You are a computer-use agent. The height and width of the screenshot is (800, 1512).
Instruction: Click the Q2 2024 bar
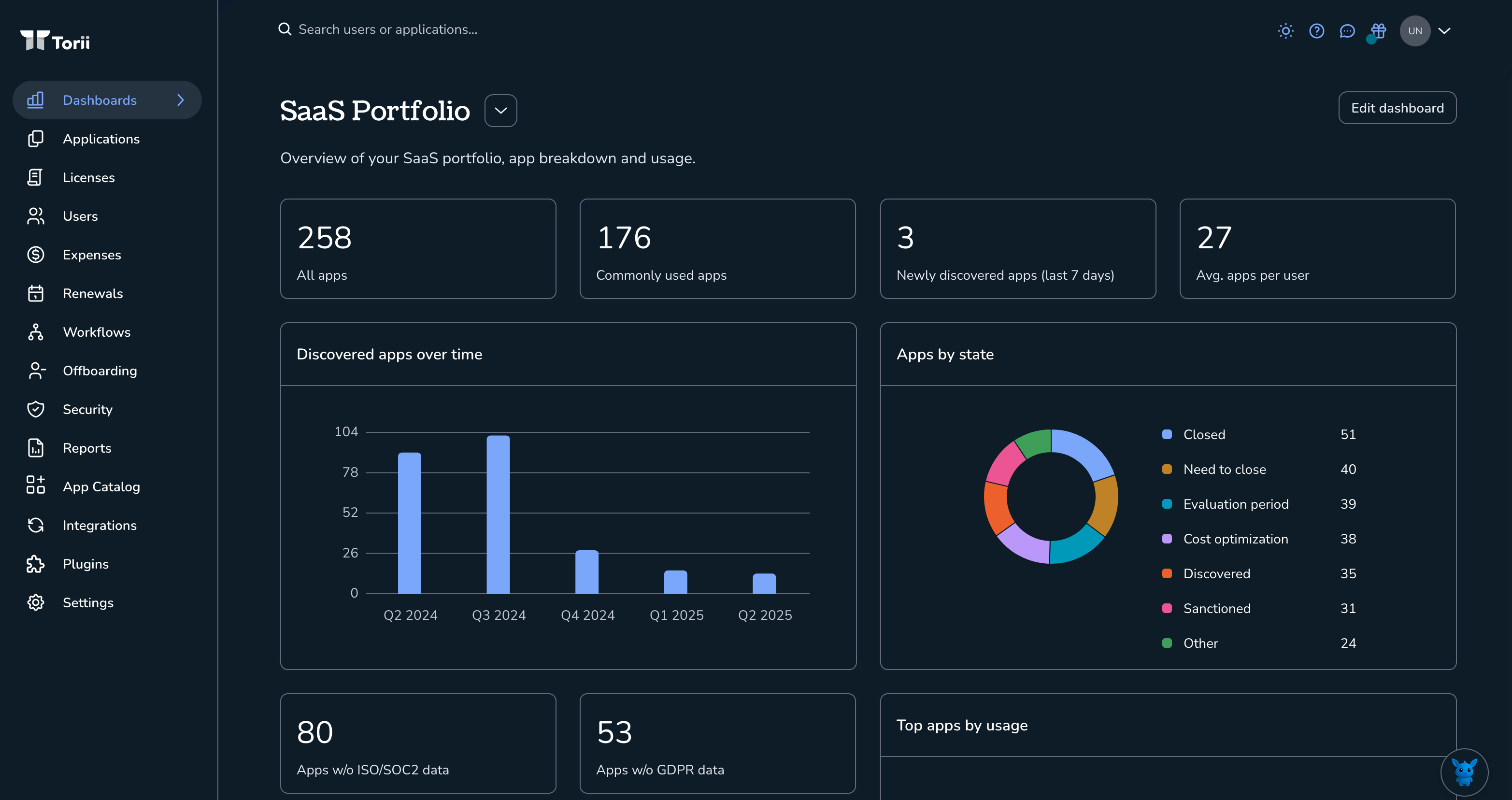[x=410, y=523]
